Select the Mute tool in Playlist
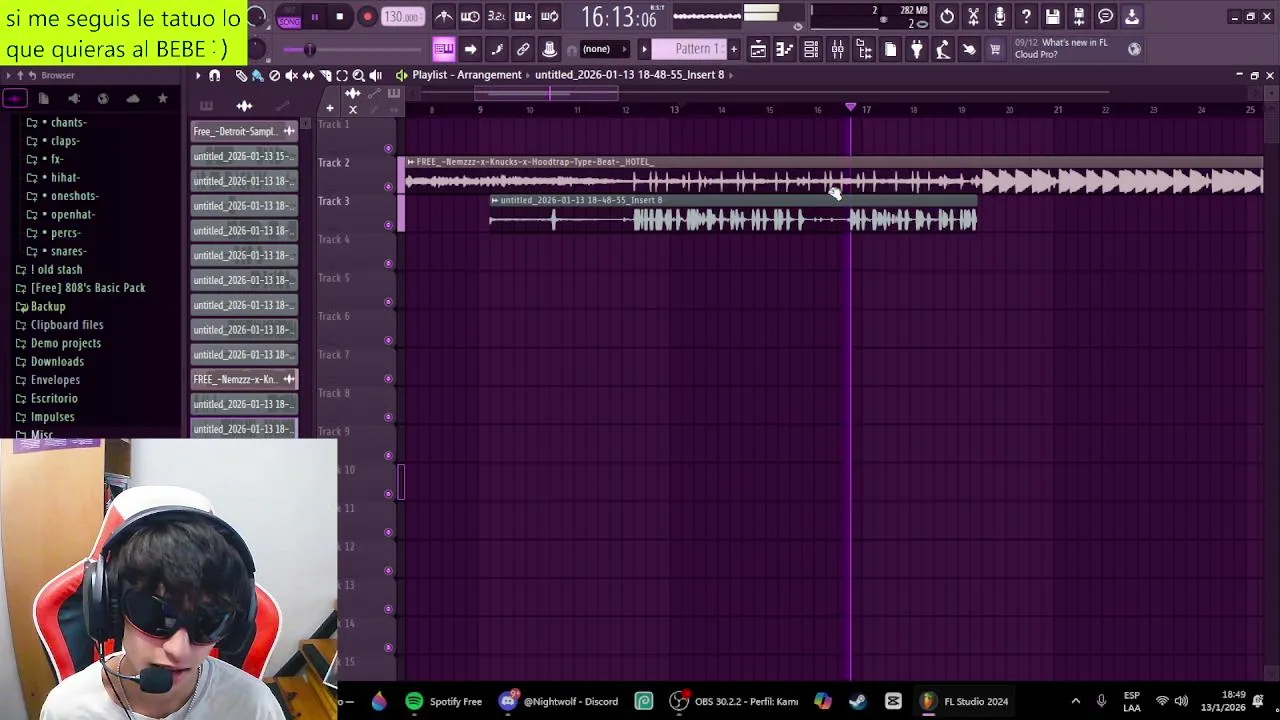1280x720 pixels. click(291, 75)
